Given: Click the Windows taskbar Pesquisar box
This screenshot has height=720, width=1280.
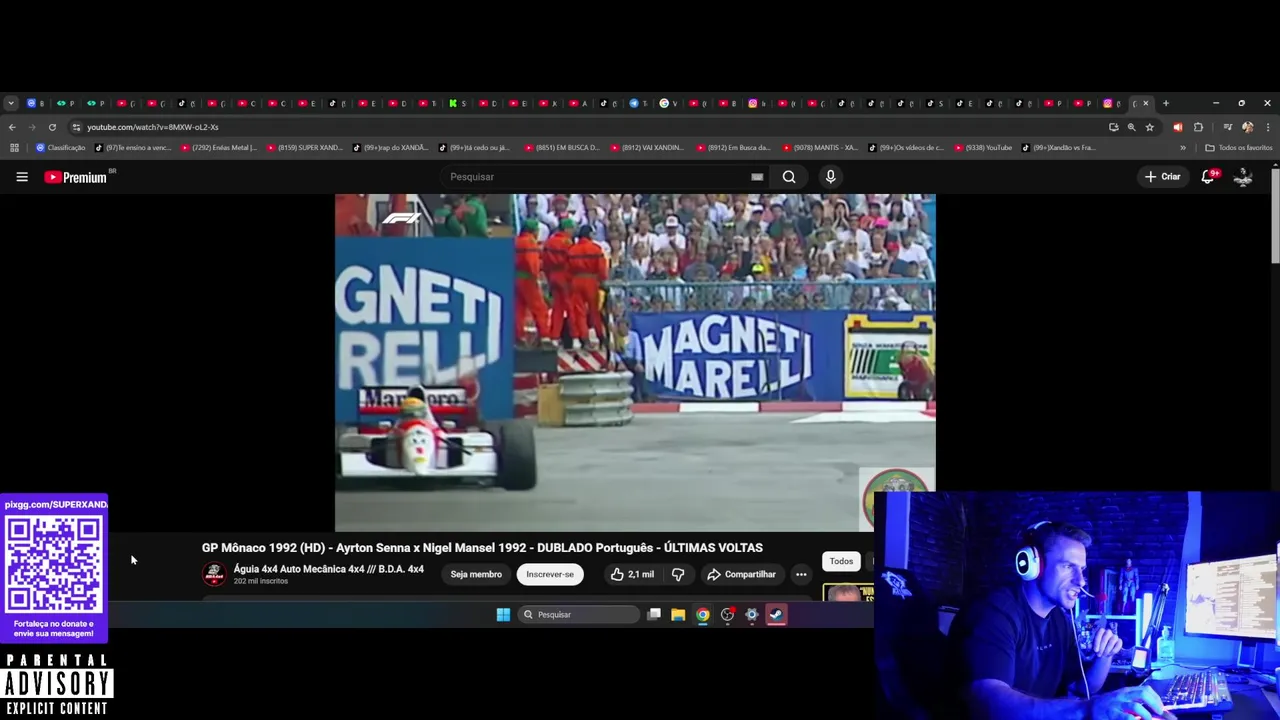Looking at the screenshot, I should 579,615.
